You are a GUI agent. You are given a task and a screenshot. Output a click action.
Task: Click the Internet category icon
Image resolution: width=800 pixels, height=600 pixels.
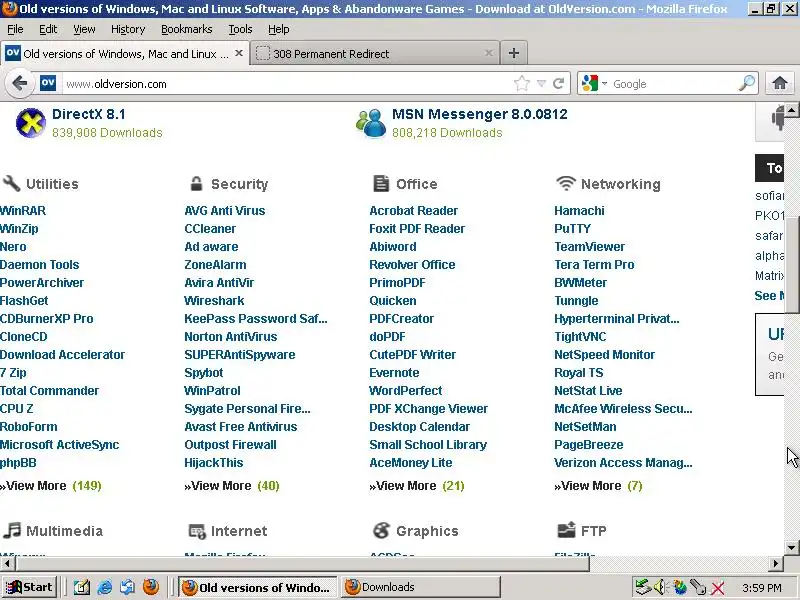tap(197, 531)
